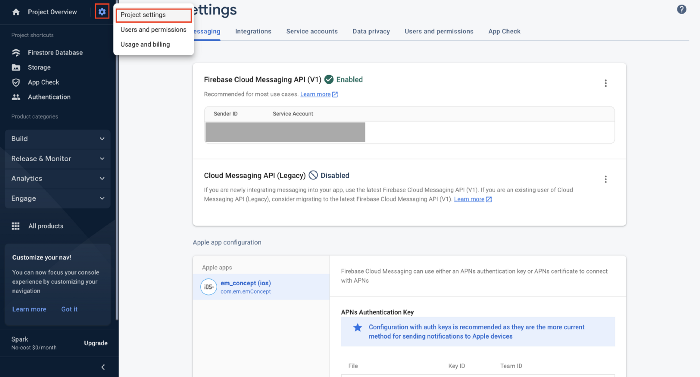Switch to the Cloud Messaging tab
This screenshot has width=700, height=377.
point(207,31)
